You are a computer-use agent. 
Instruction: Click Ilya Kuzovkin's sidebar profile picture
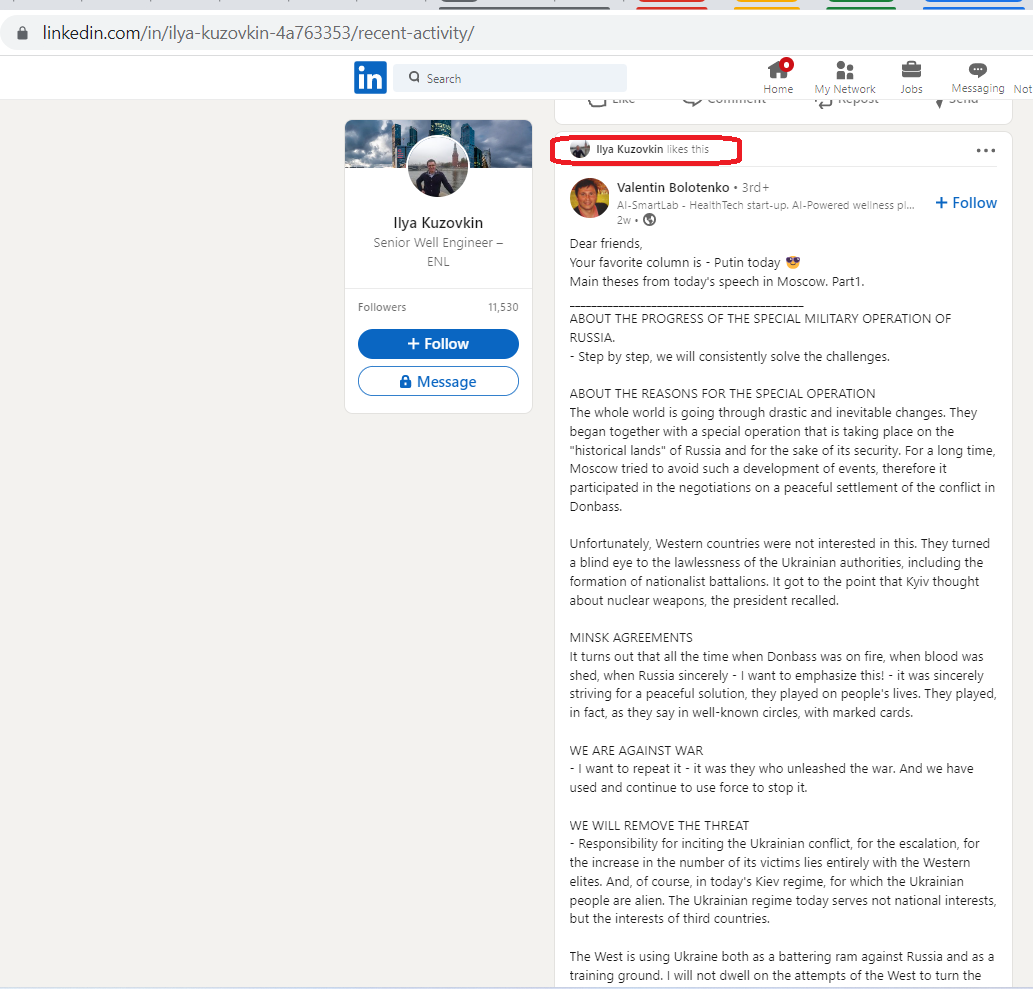point(437,167)
